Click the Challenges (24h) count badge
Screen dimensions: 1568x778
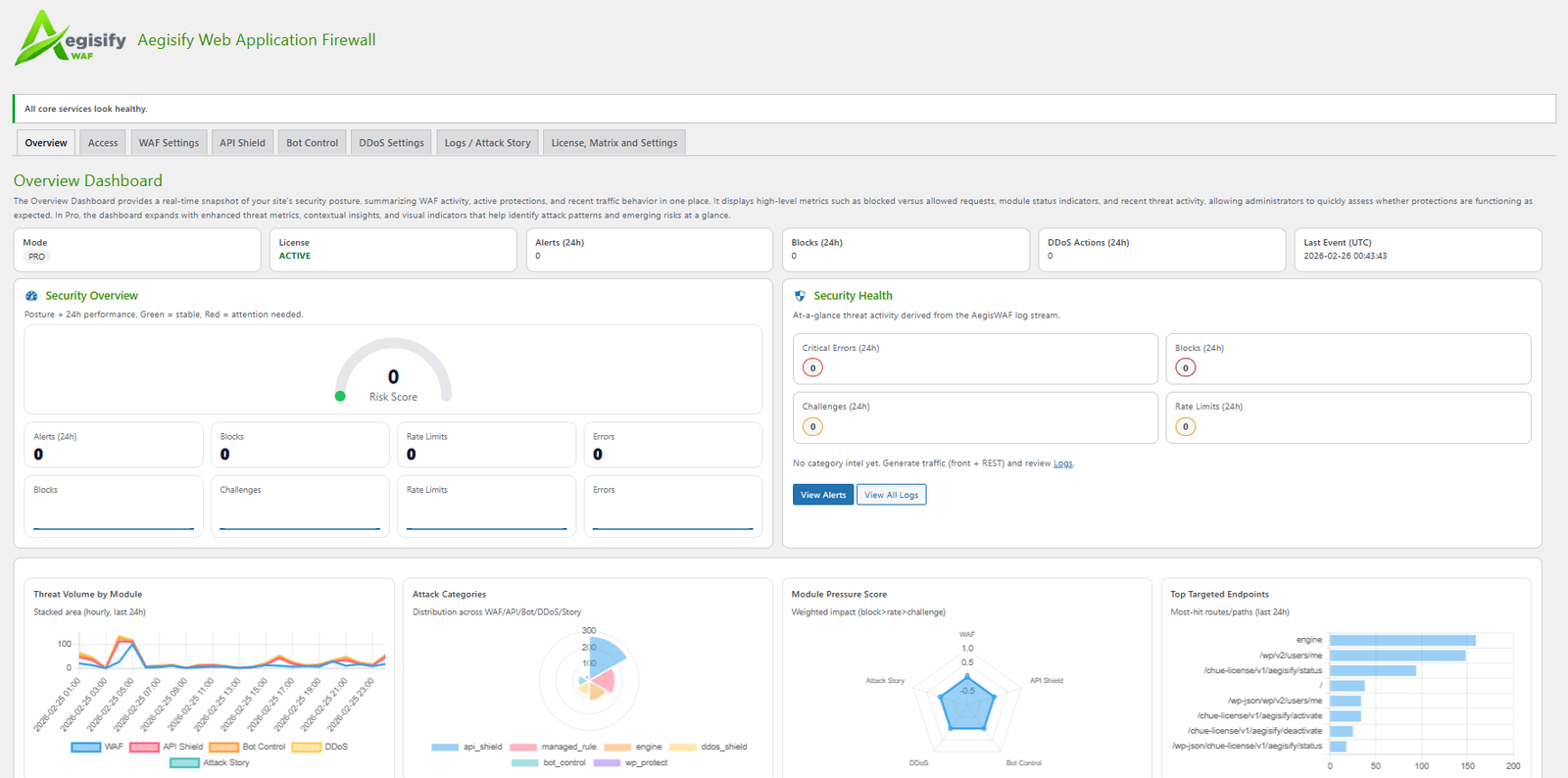click(x=812, y=427)
